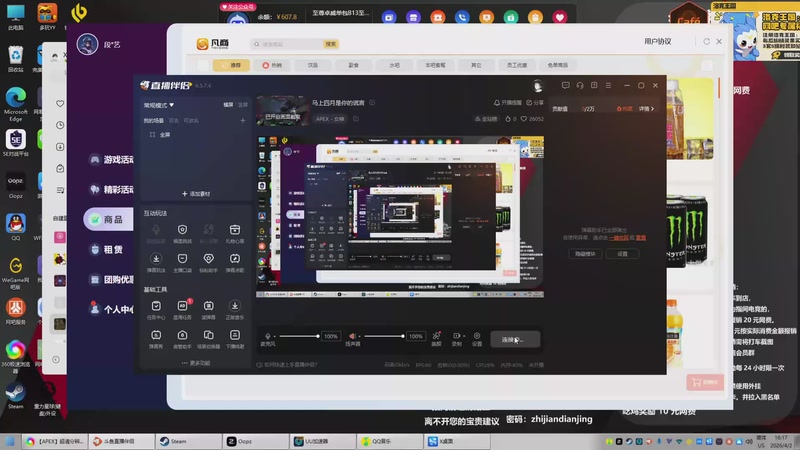Expand the 常规模式 dropdown
This screenshot has height=450, width=800.
[x=159, y=105]
